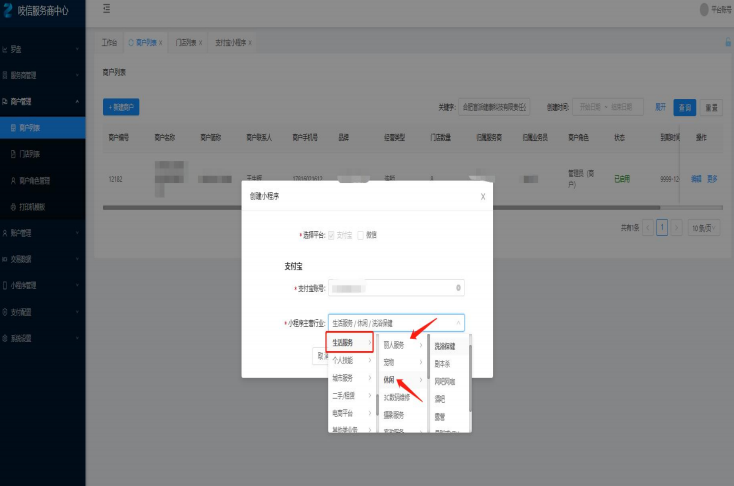Close the 创建小程序 dialog with X
Screen dimensions: 734x486
(483, 196)
